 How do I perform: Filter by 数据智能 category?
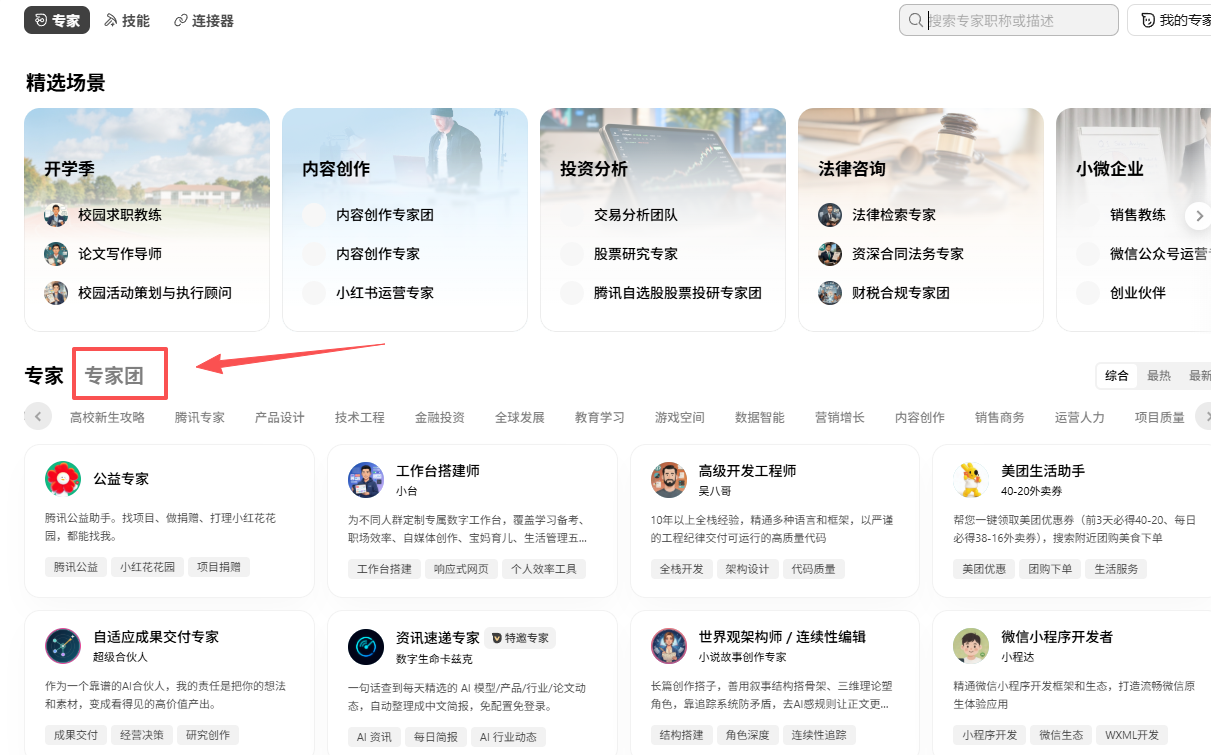point(760,417)
